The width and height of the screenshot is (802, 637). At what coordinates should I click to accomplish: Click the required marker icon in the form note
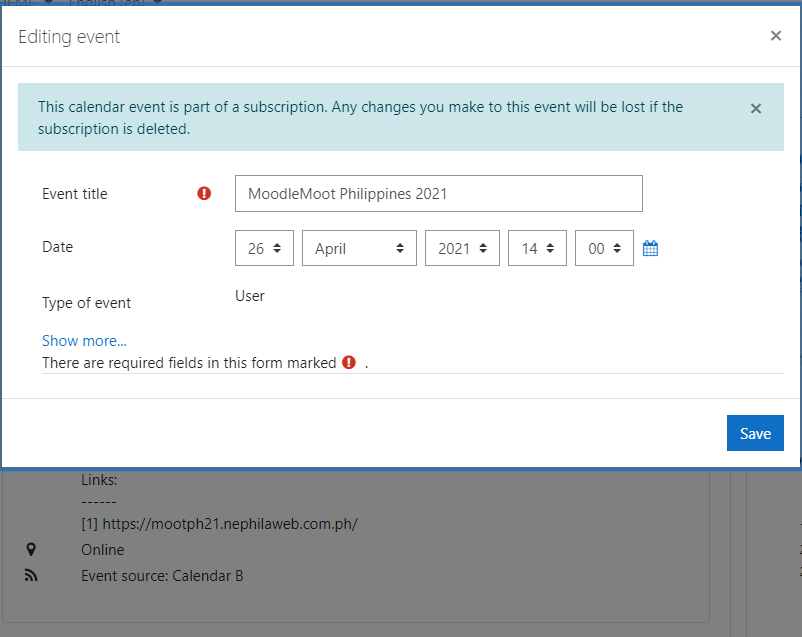pyautogui.click(x=349, y=362)
